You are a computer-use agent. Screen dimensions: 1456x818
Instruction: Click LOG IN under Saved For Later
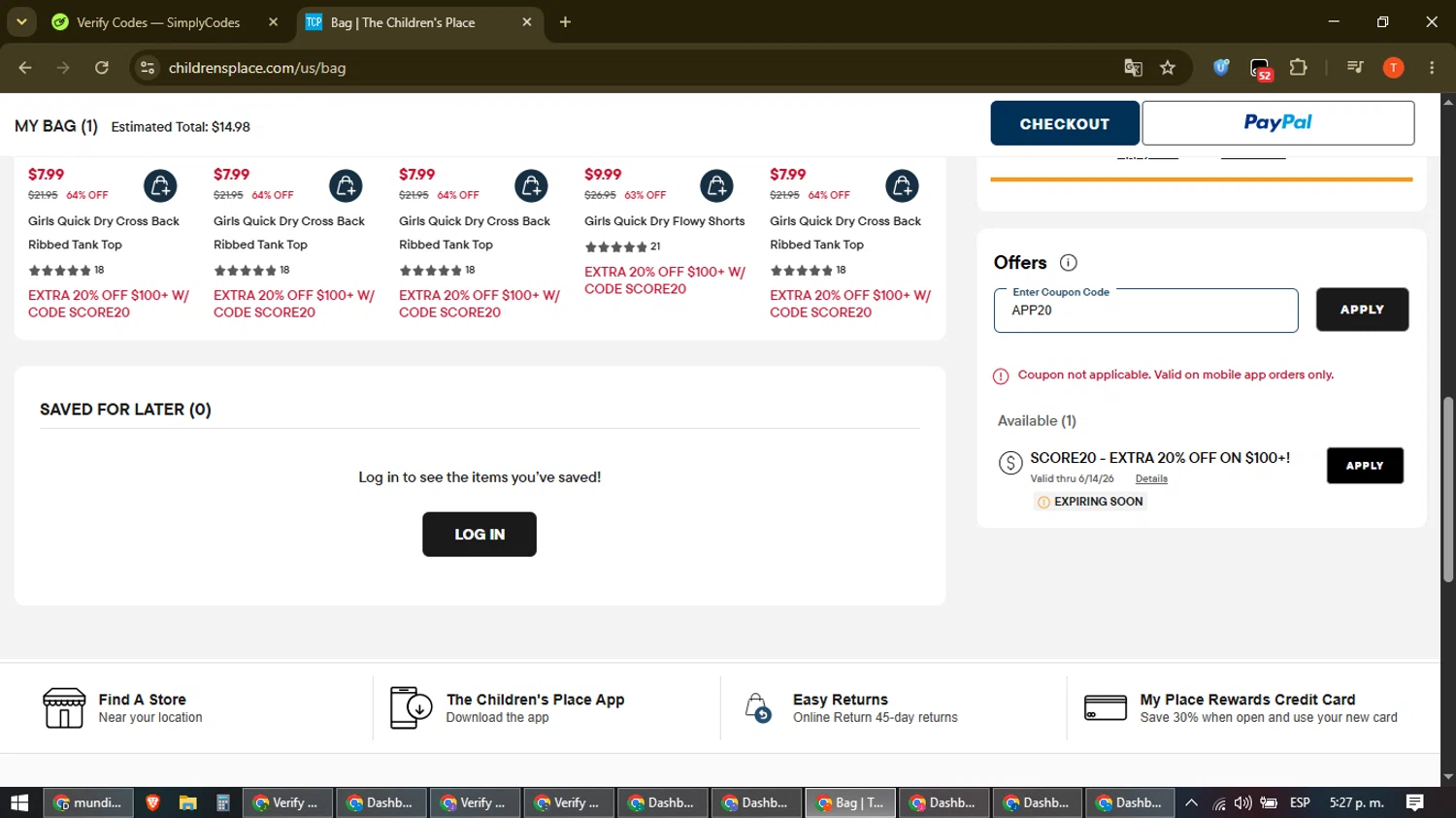tap(480, 535)
